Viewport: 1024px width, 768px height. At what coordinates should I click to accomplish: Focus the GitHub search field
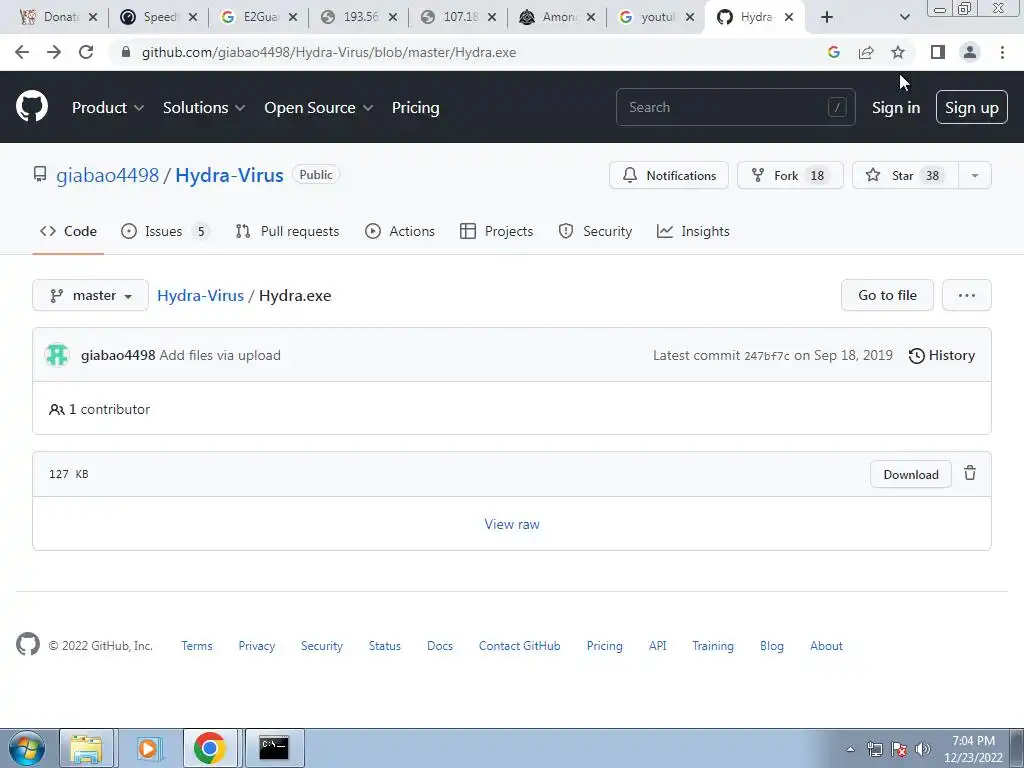[x=735, y=107]
